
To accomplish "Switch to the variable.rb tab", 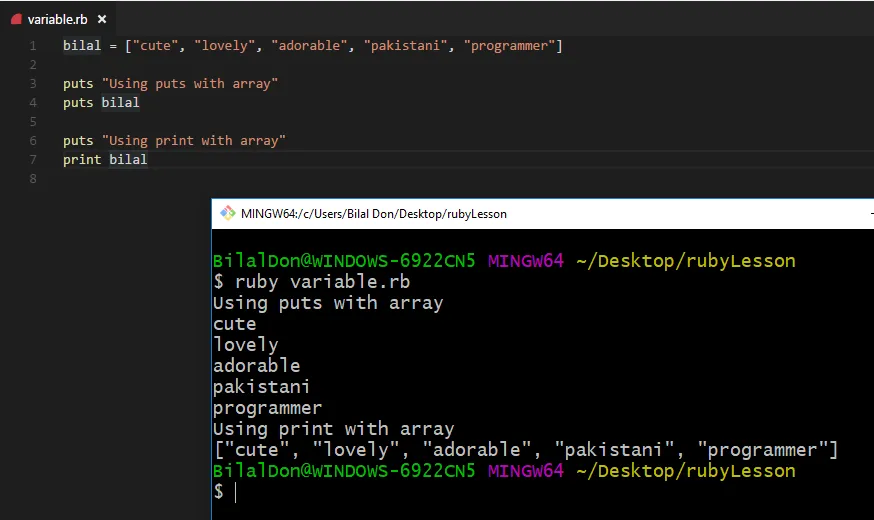I will pos(58,20).
